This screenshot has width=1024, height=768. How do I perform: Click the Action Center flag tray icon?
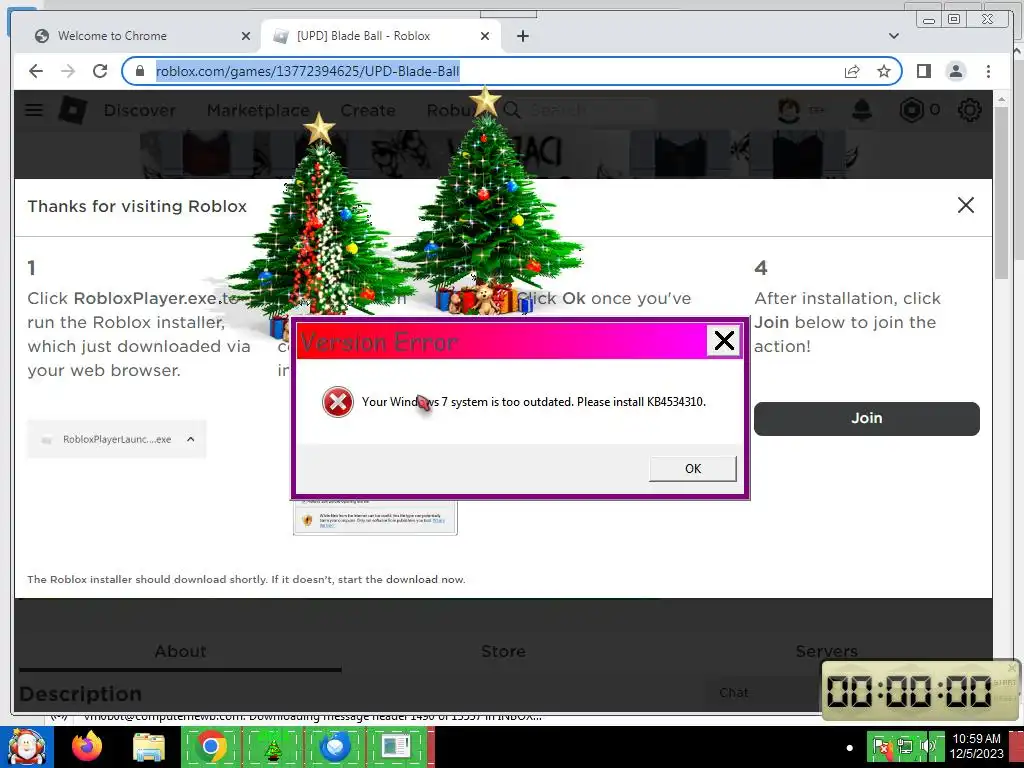[882, 746]
